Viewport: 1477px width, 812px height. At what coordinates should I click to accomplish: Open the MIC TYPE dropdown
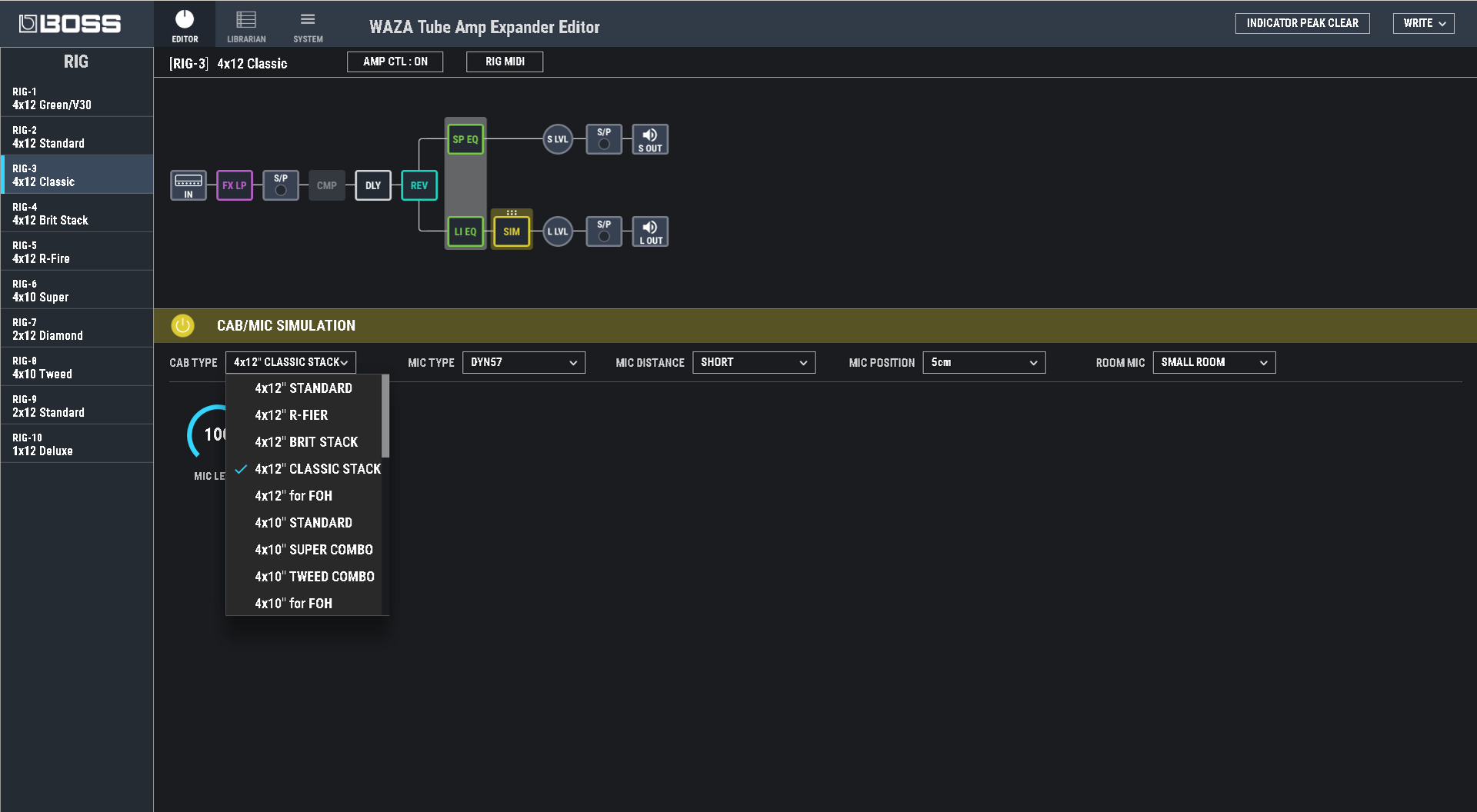(x=523, y=362)
